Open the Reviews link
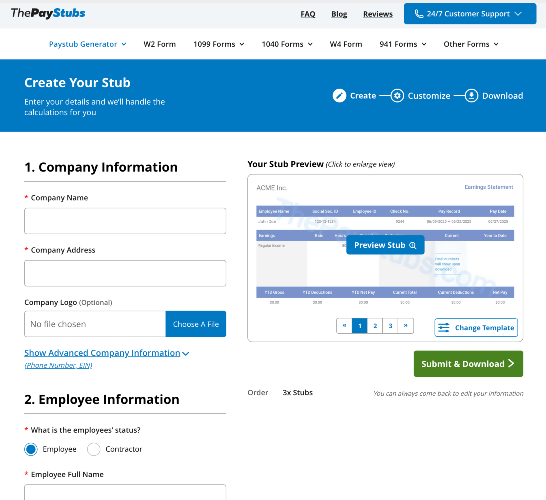 378,14
